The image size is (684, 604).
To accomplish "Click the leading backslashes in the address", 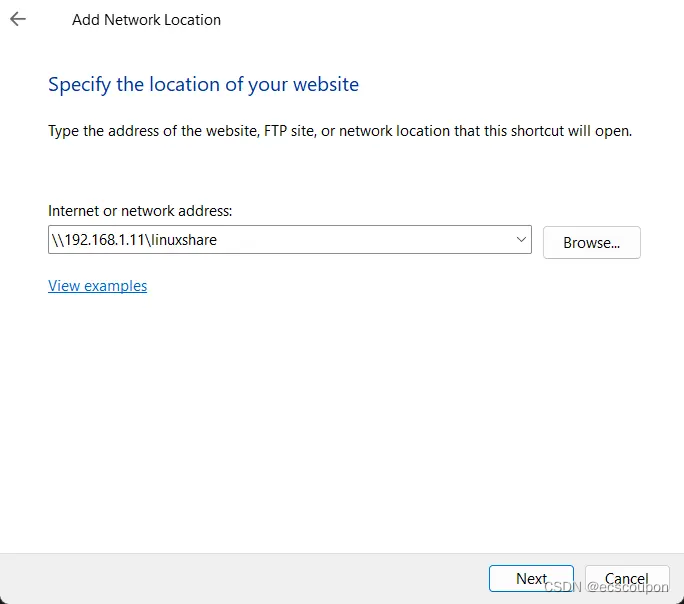I will click(x=56, y=240).
